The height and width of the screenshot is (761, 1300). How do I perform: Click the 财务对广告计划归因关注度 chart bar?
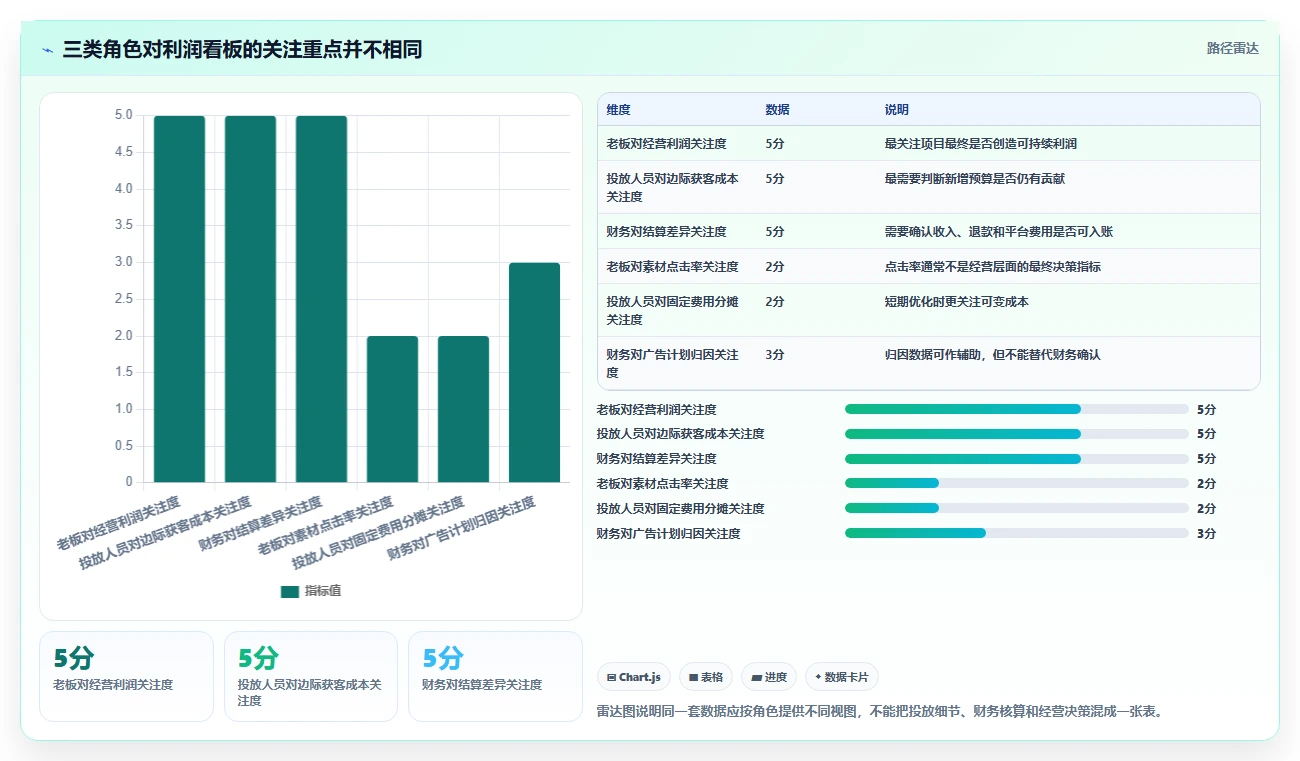(x=534, y=373)
